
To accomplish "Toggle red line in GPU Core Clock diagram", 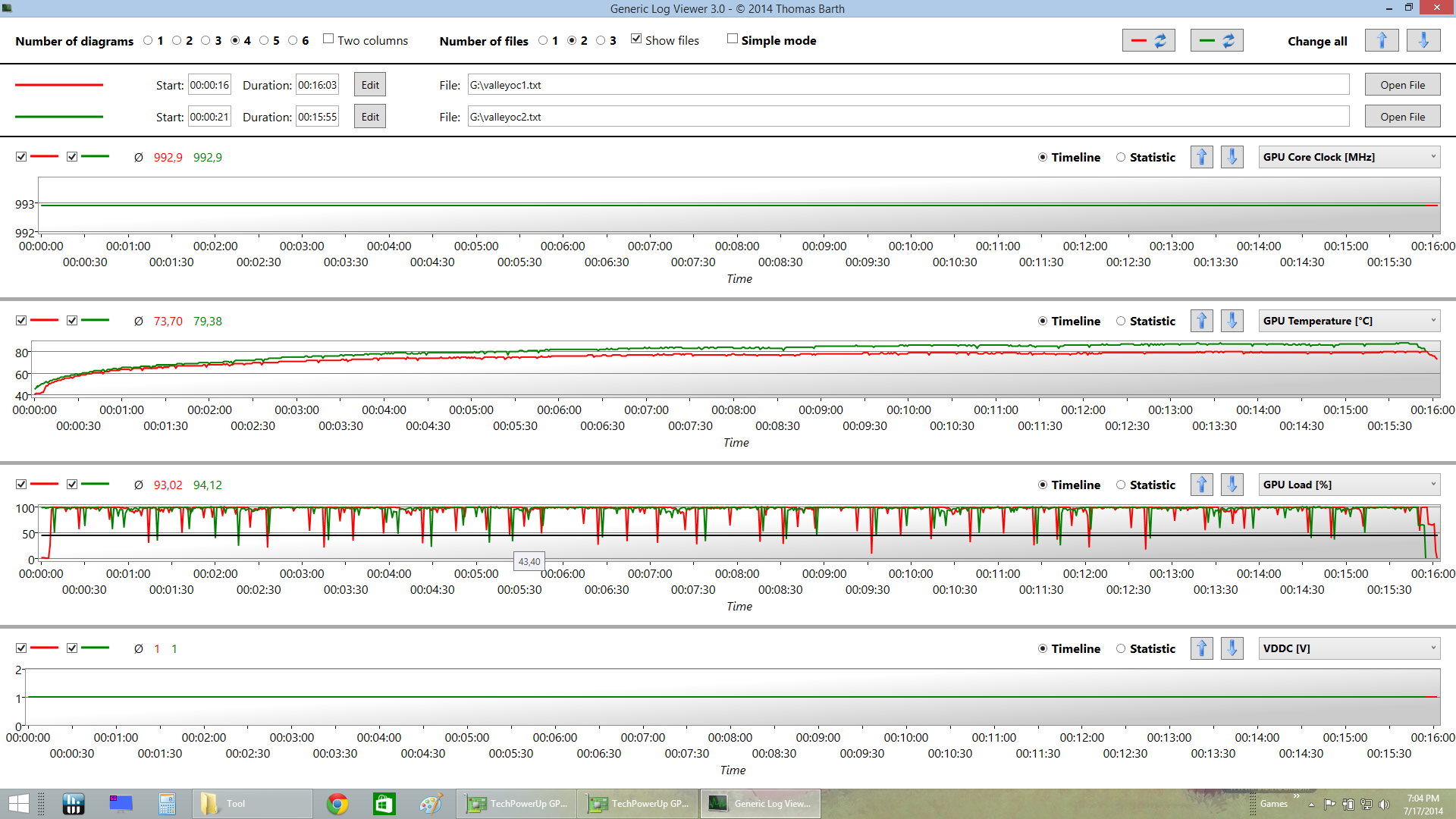I will pyautogui.click(x=21, y=157).
